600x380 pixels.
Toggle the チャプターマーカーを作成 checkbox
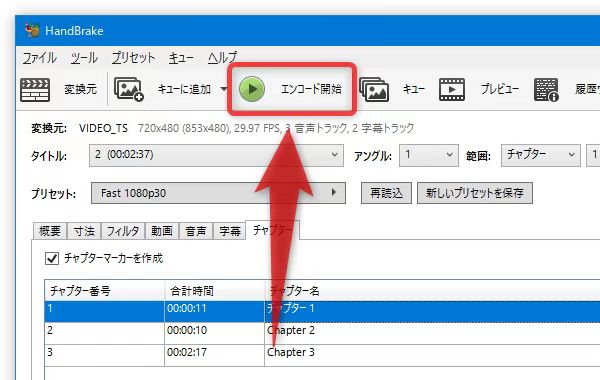click(x=52, y=258)
